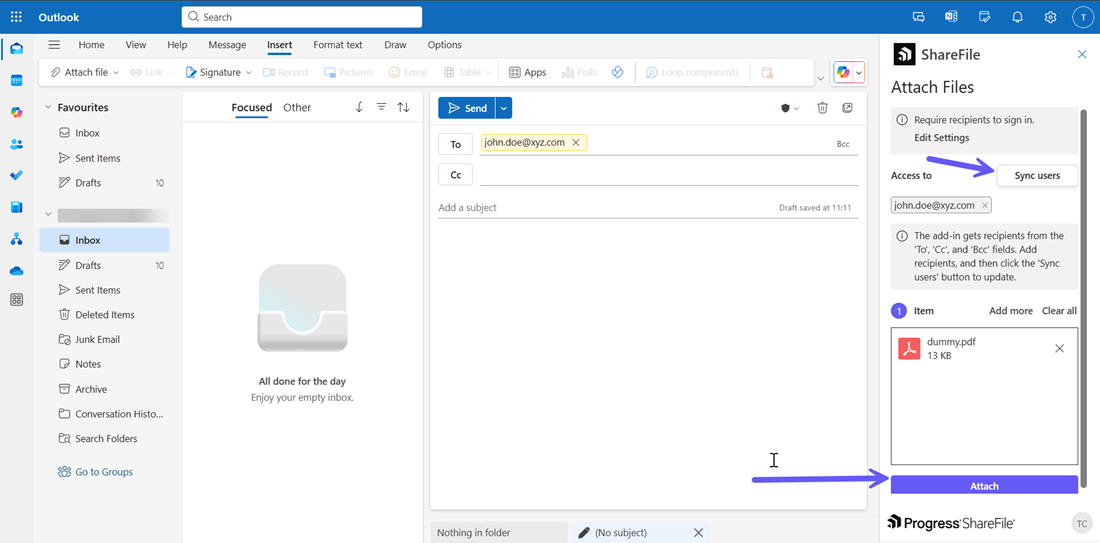
Task: Discard draft using trash icon
Action: point(822,108)
